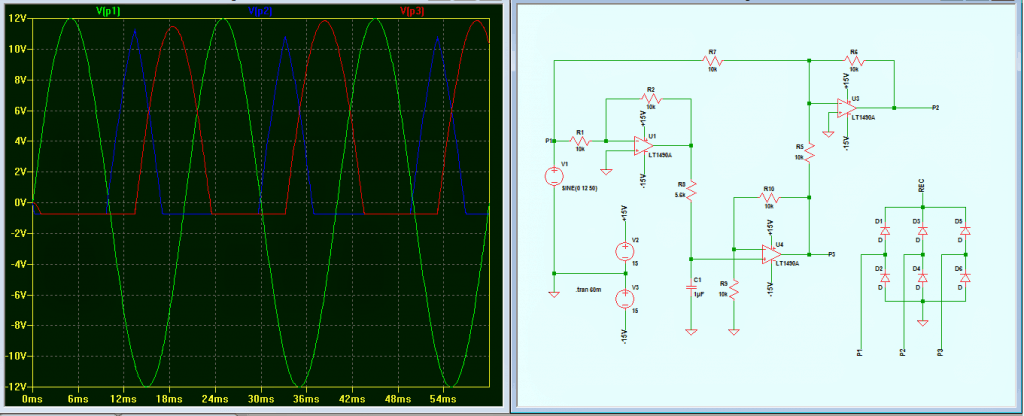This screenshot has width=1024, height=416.
Task: Click the 30ms label on the time axis
Action: pos(260,399)
